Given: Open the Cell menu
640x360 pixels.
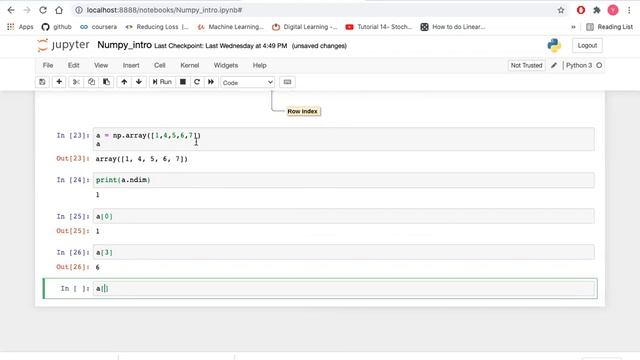Looking at the screenshot, I should pos(160,65).
